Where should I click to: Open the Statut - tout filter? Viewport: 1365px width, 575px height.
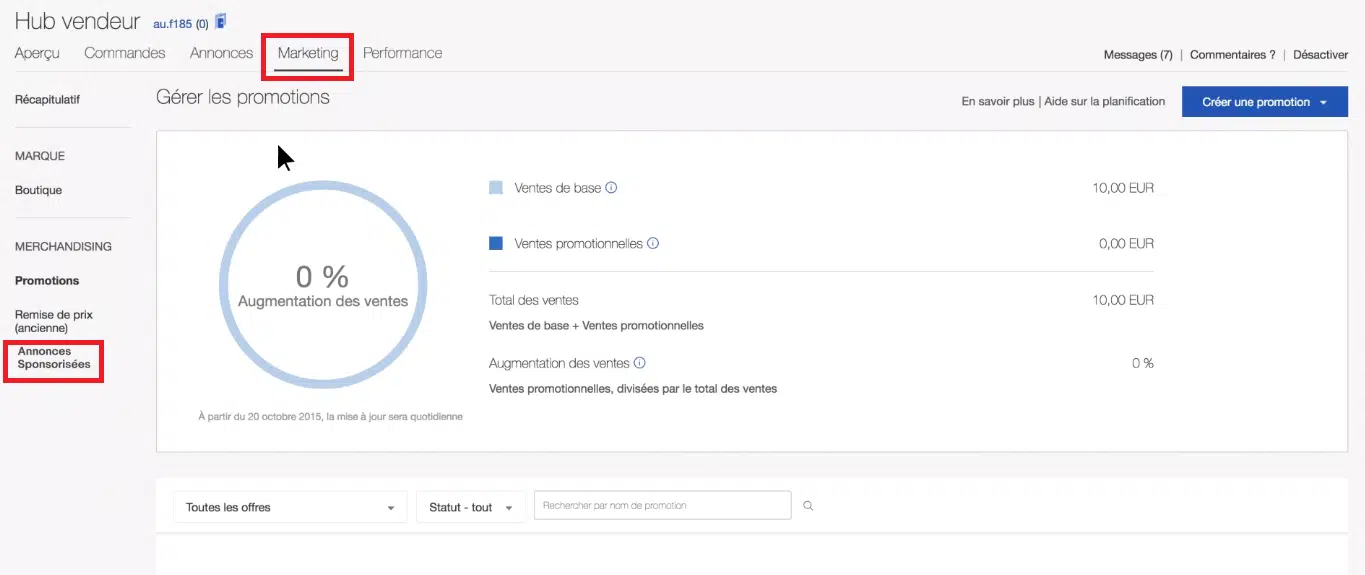(x=471, y=507)
